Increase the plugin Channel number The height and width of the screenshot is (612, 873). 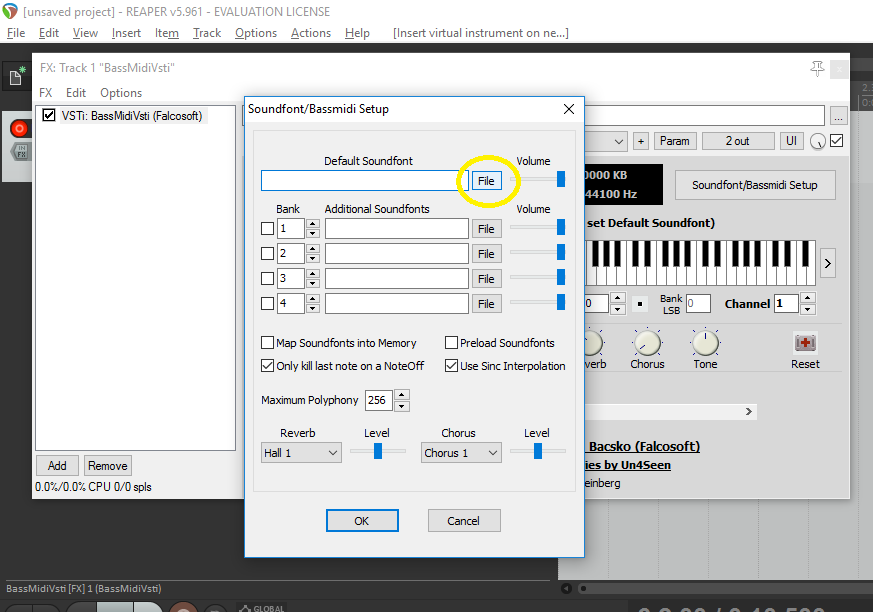coord(807,298)
